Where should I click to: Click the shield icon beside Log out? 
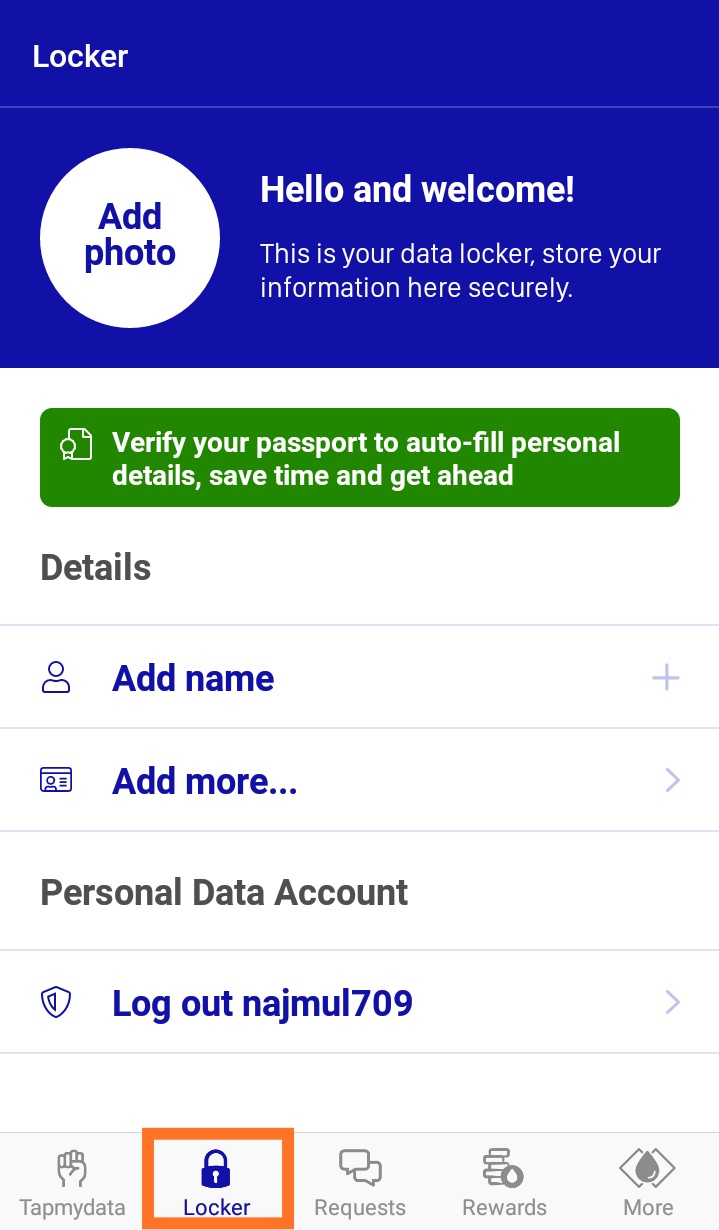click(56, 1003)
